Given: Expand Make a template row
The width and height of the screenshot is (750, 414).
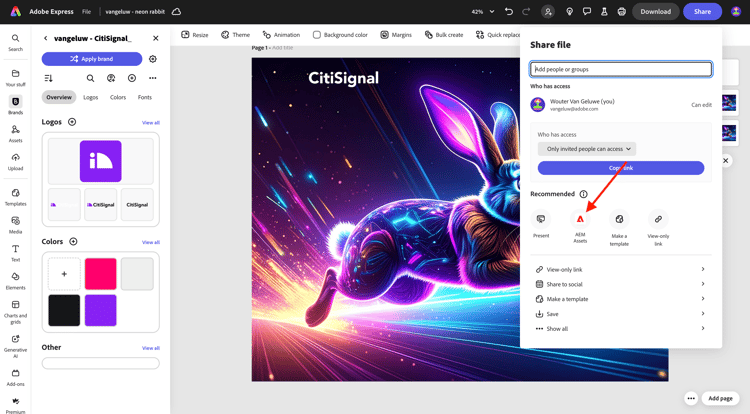Looking at the screenshot, I should [620, 299].
